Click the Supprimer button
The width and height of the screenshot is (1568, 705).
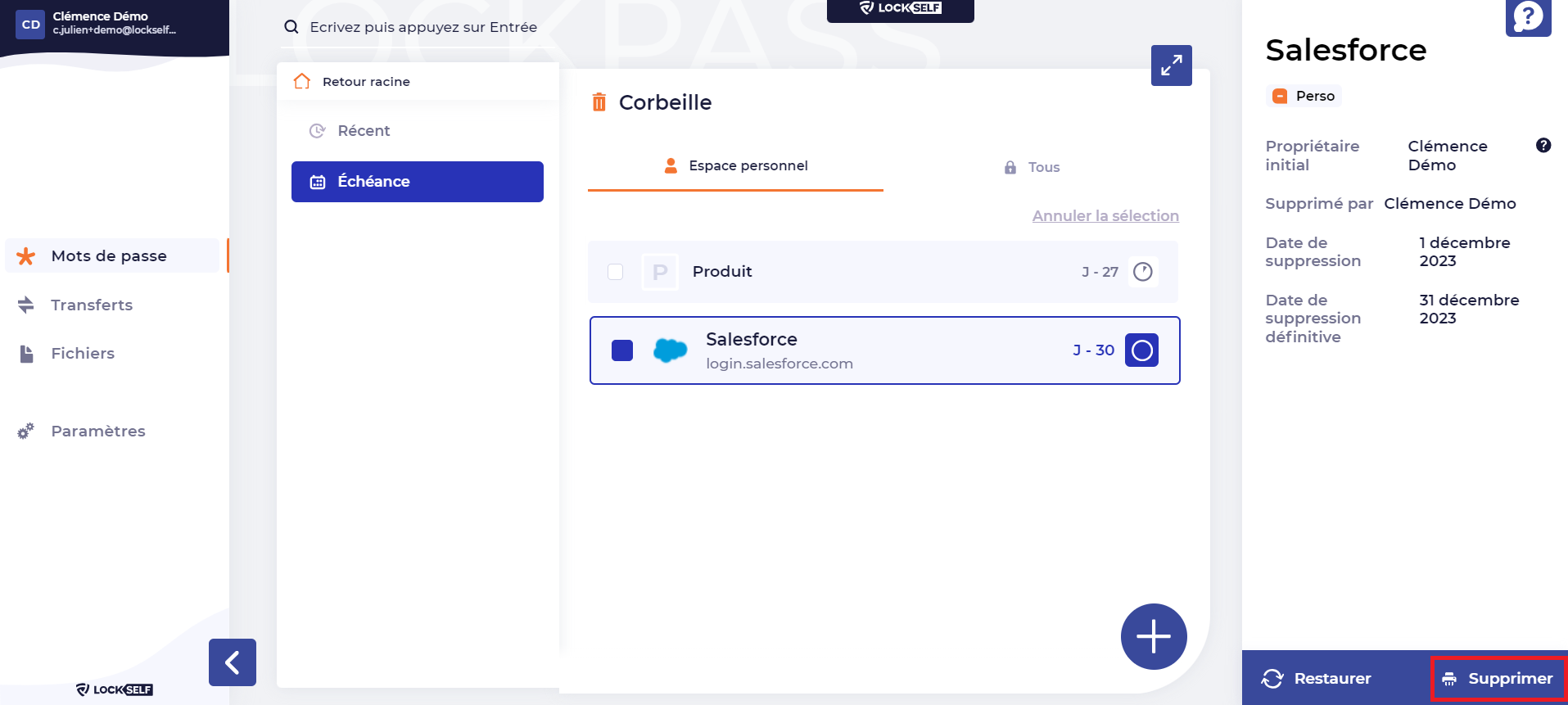[x=1499, y=678]
